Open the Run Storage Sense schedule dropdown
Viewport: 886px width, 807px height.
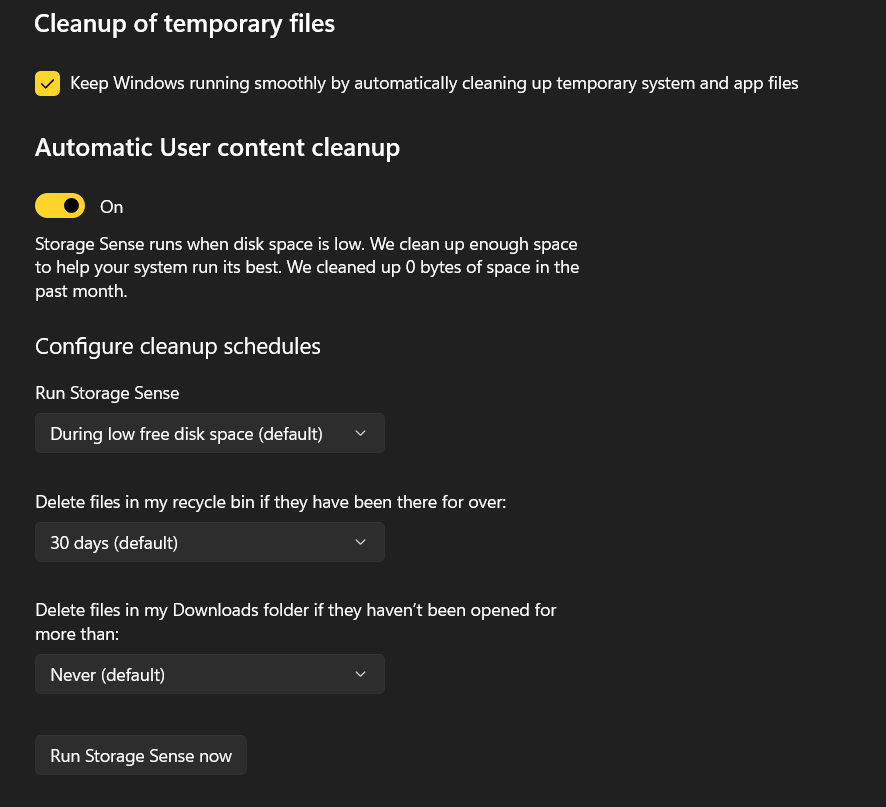pyautogui.click(x=210, y=433)
